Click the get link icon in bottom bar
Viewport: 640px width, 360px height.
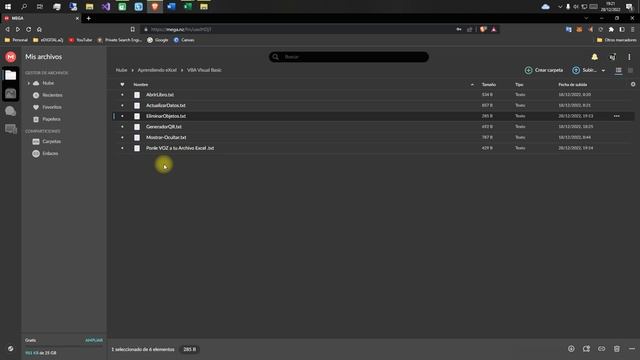[x=602, y=349]
